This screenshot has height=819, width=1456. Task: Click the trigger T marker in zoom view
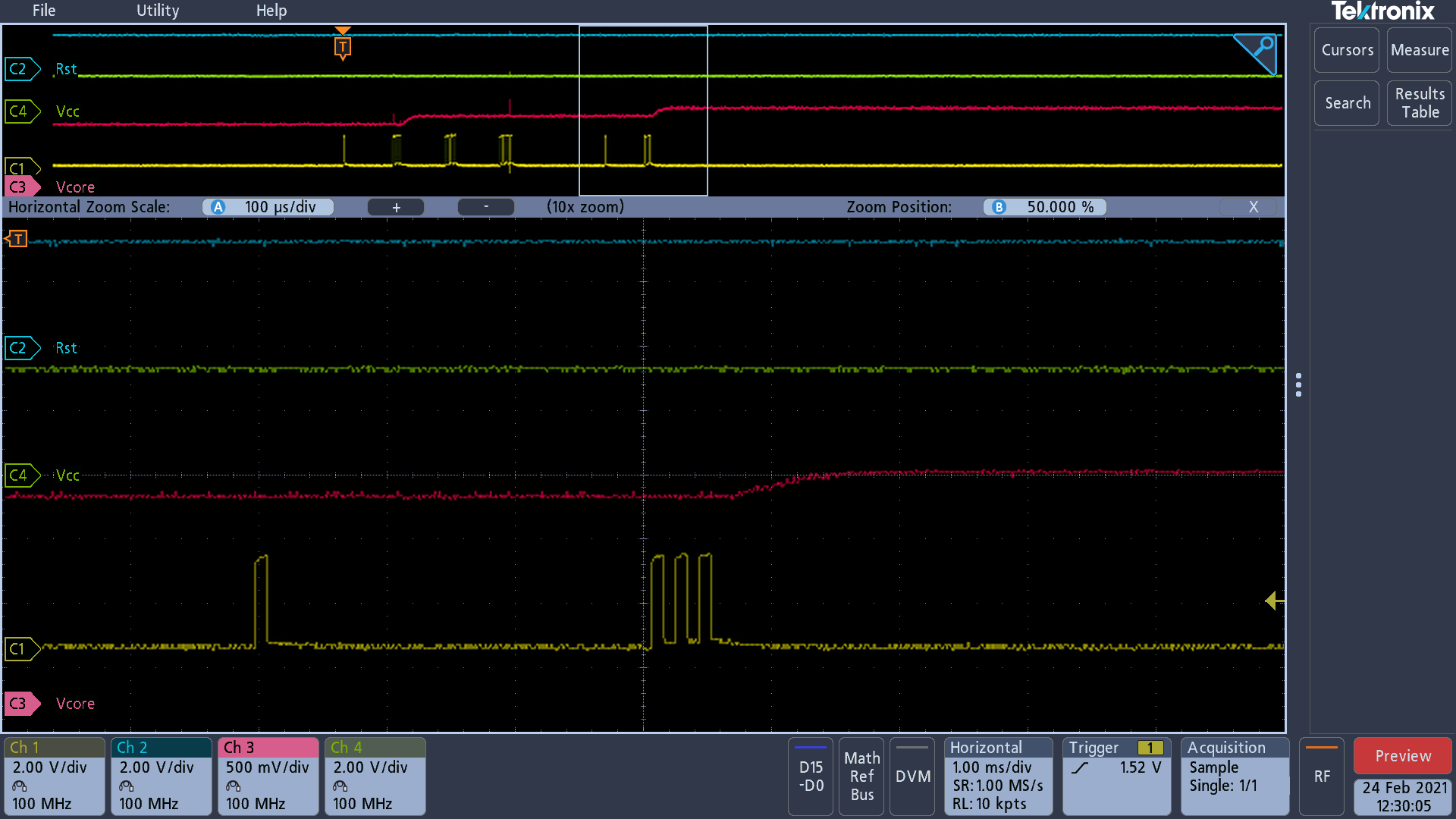pyautogui.click(x=16, y=240)
